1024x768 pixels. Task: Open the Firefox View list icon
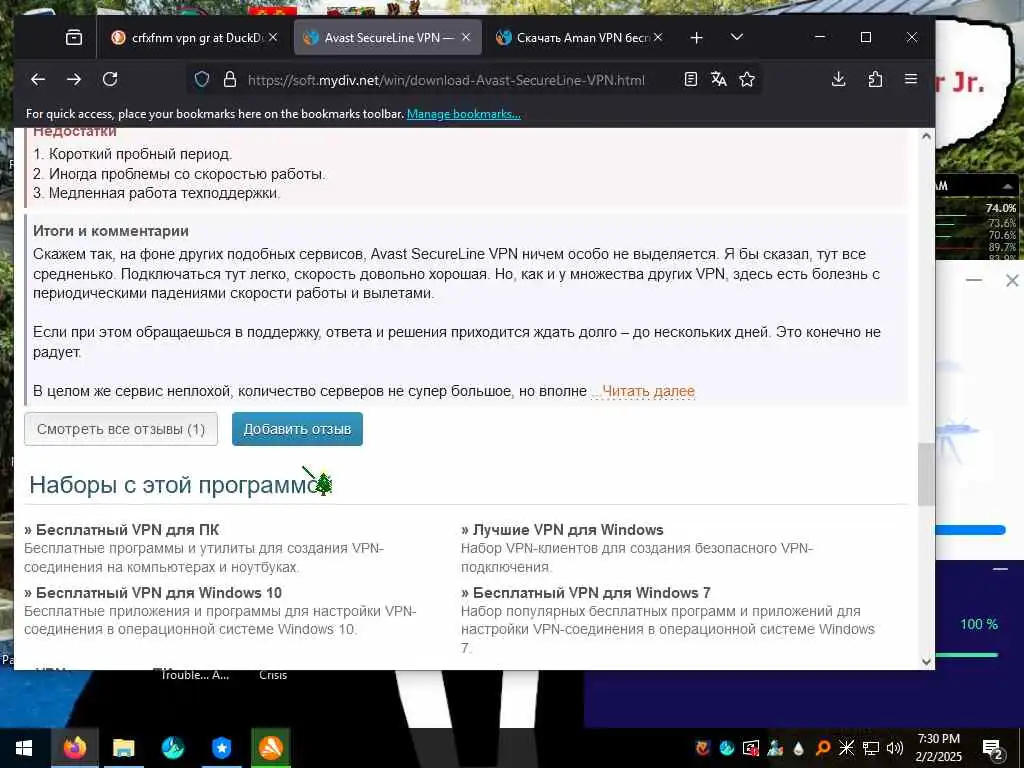point(74,38)
